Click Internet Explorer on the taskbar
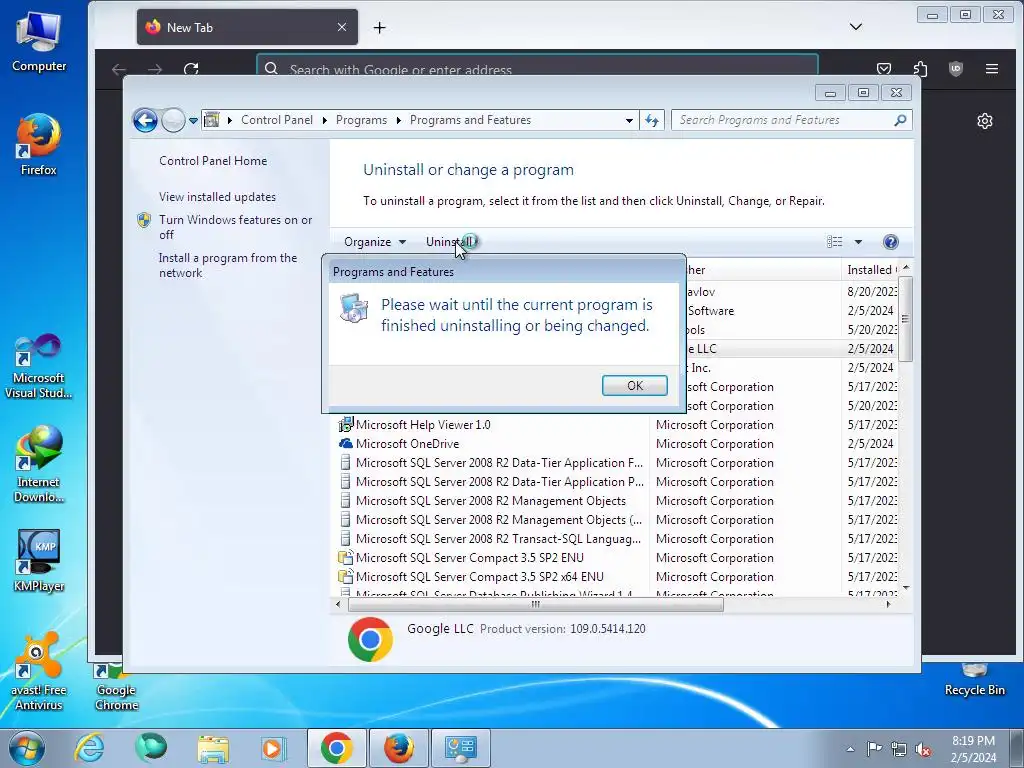 (x=89, y=748)
